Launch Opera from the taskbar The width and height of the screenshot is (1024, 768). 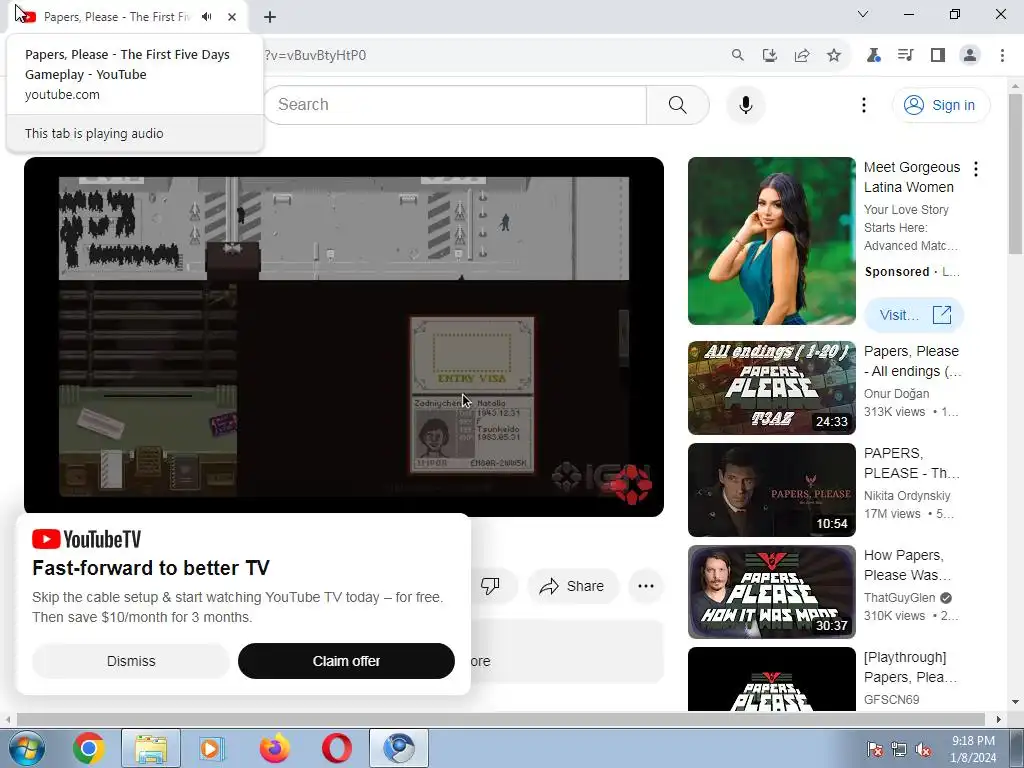[336, 748]
